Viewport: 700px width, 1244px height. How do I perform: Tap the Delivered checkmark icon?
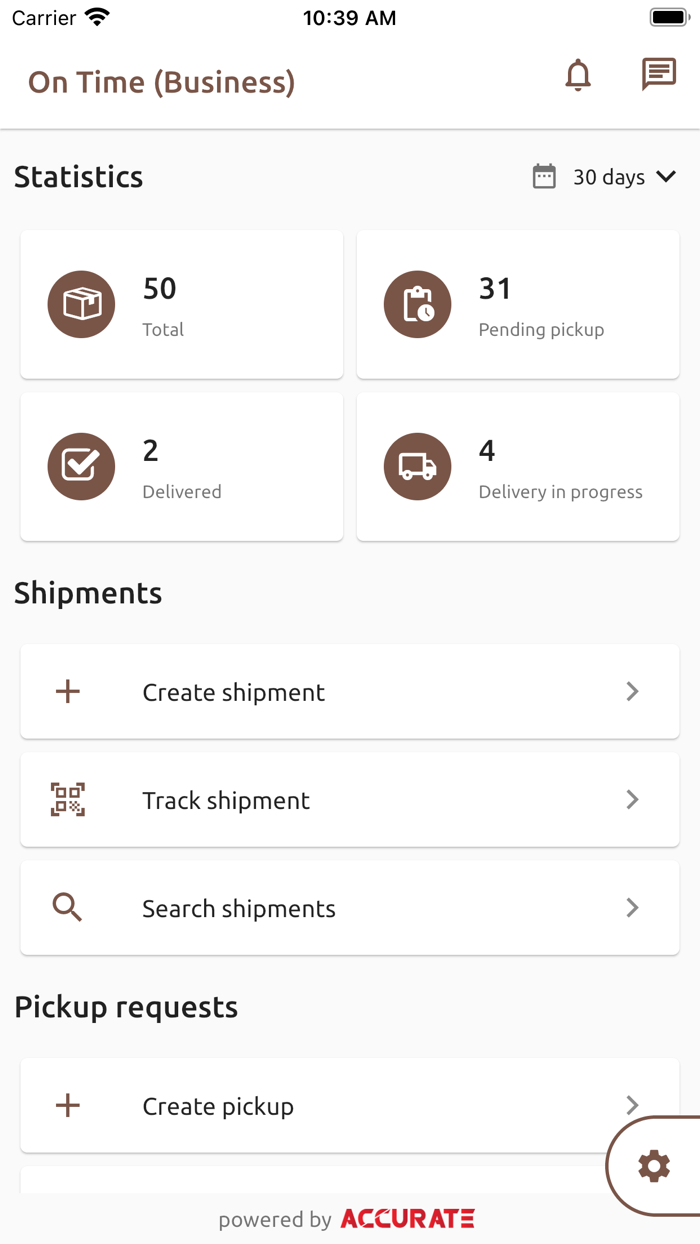[x=82, y=466]
